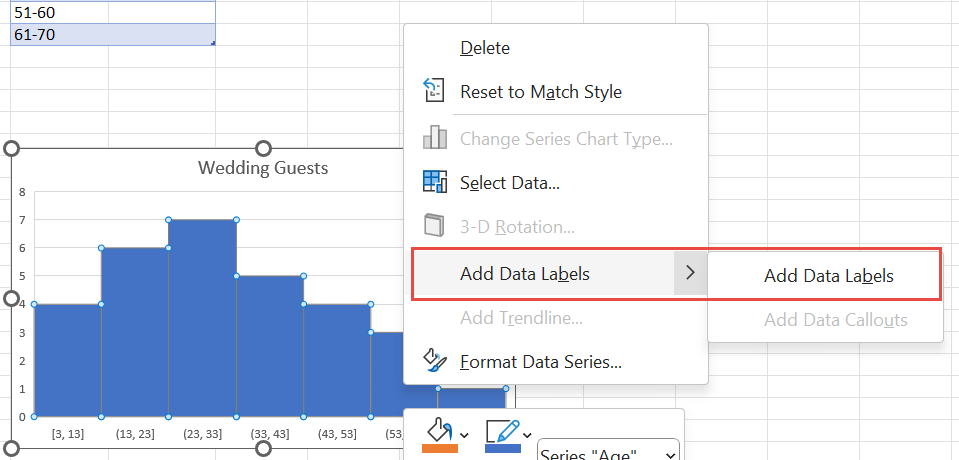Expand the Outline color dropdown arrow
Screen dimensions: 959x460
(x=527, y=435)
